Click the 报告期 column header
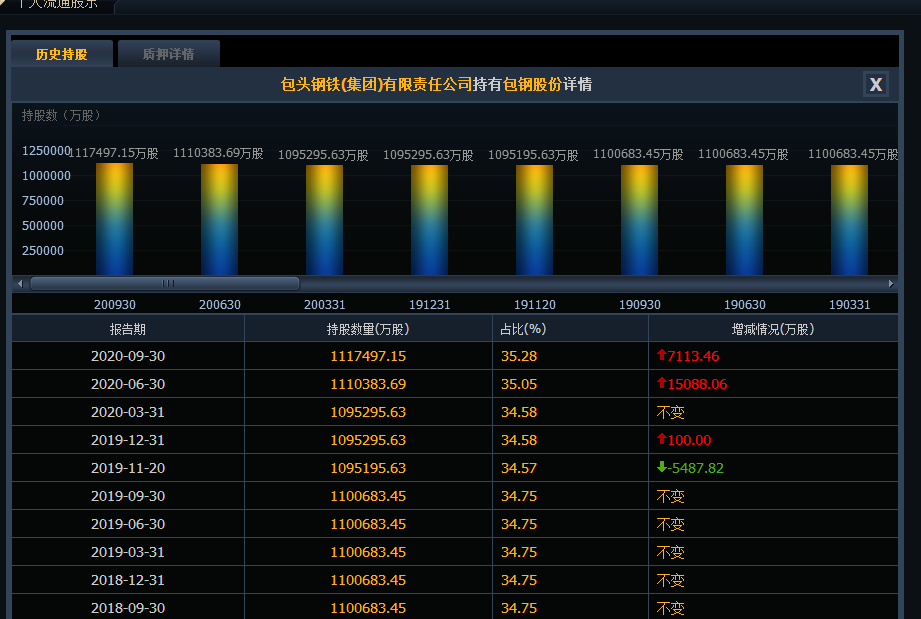The height and width of the screenshot is (619, 921). [x=128, y=329]
